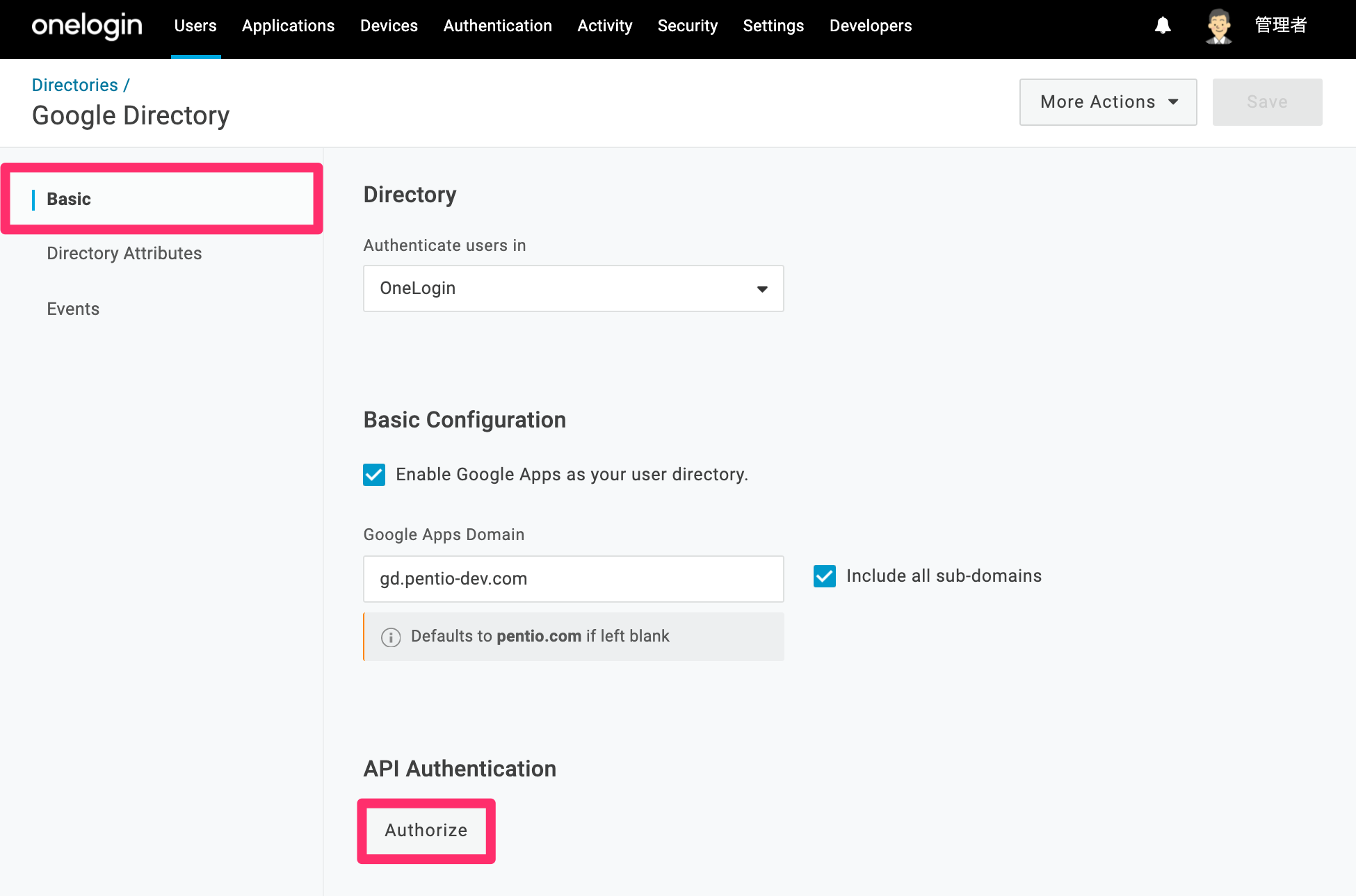
Task: Open the Developers menu
Action: click(871, 26)
